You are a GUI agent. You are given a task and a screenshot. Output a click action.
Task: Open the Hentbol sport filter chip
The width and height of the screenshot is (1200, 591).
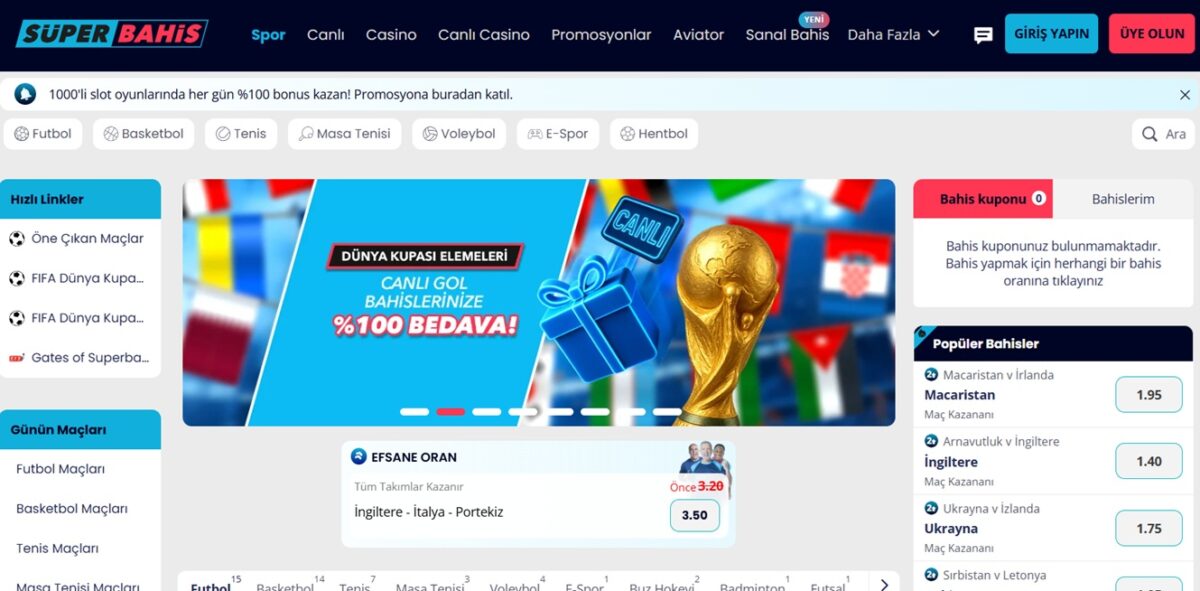[x=654, y=134]
